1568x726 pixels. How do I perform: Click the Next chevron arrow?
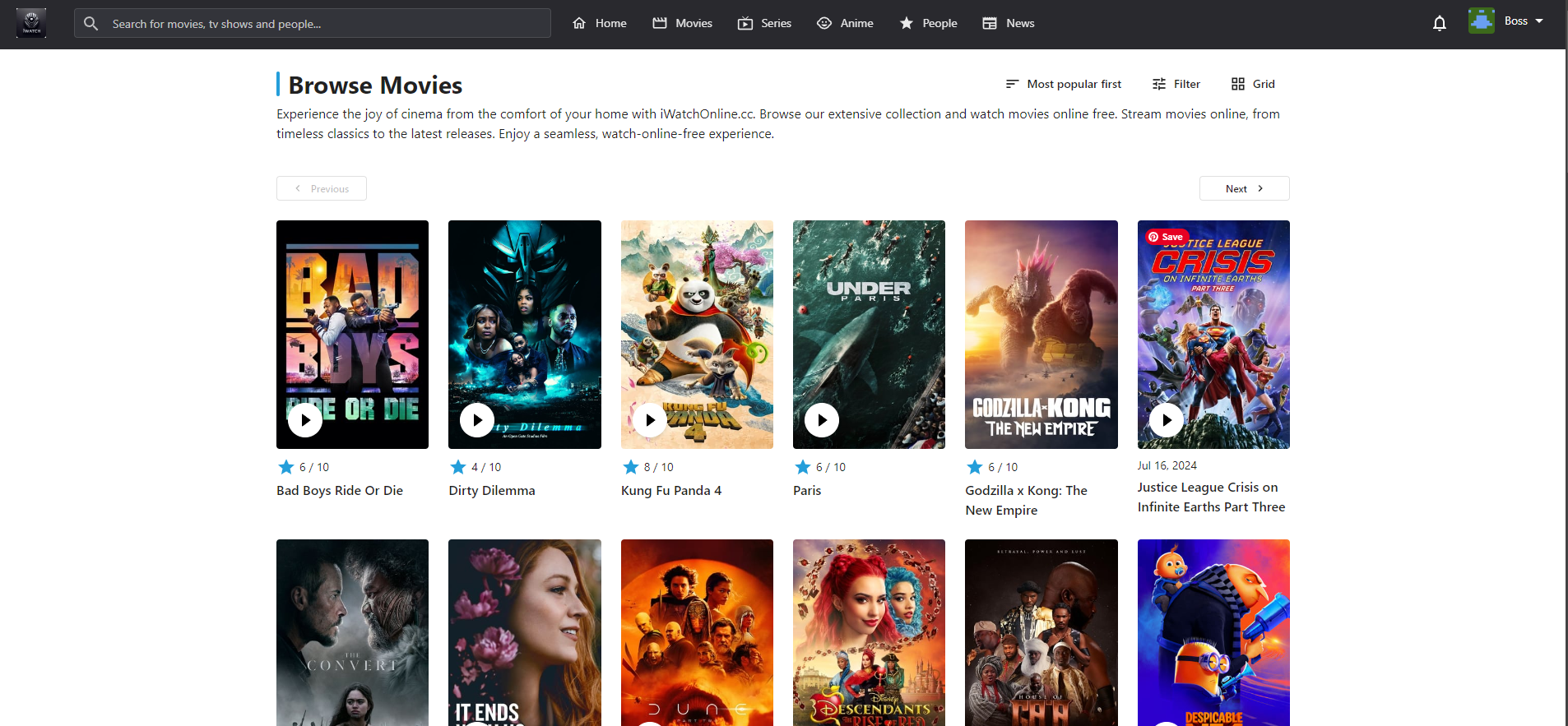click(1260, 188)
